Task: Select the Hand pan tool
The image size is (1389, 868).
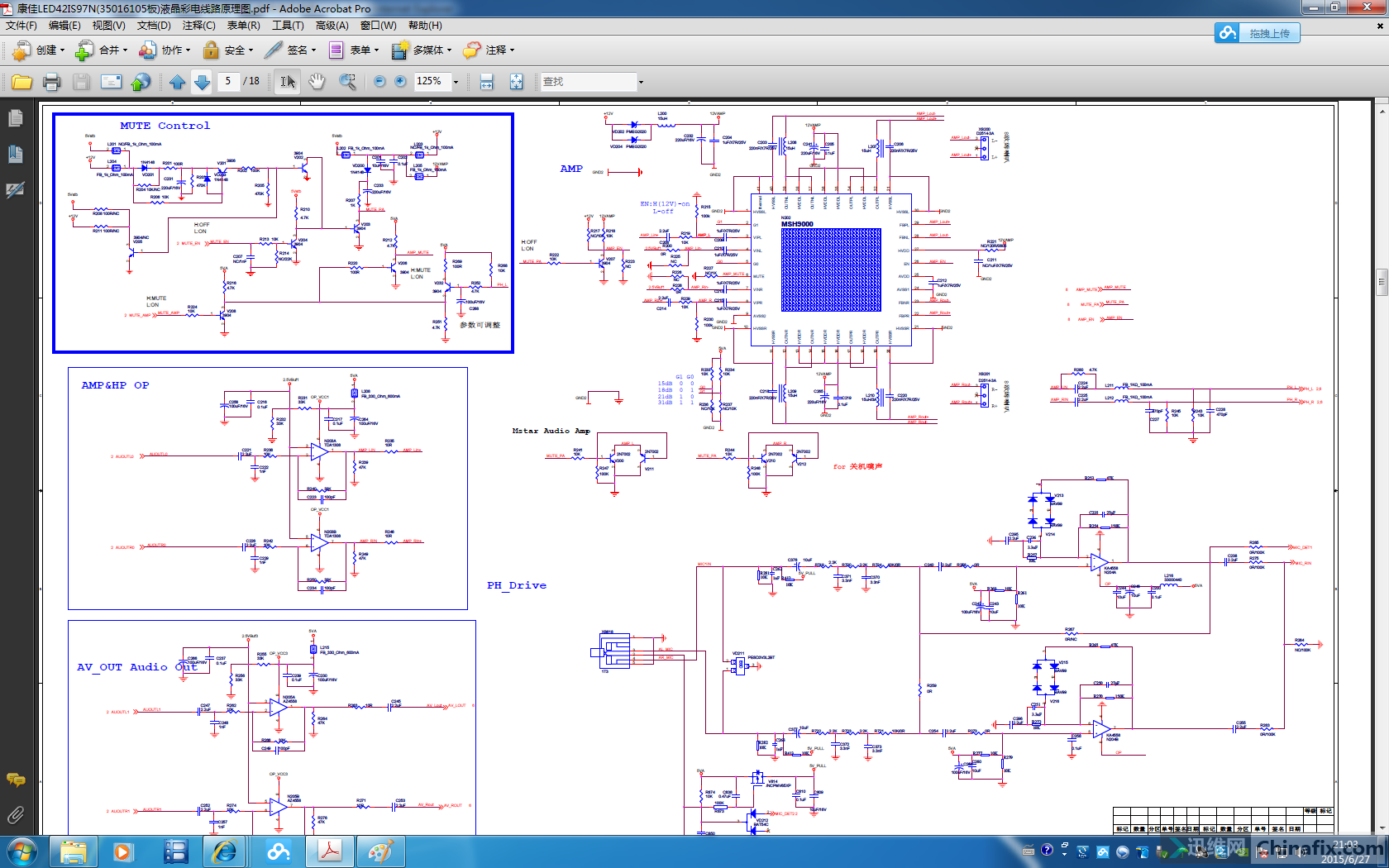Action: [x=317, y=81]
